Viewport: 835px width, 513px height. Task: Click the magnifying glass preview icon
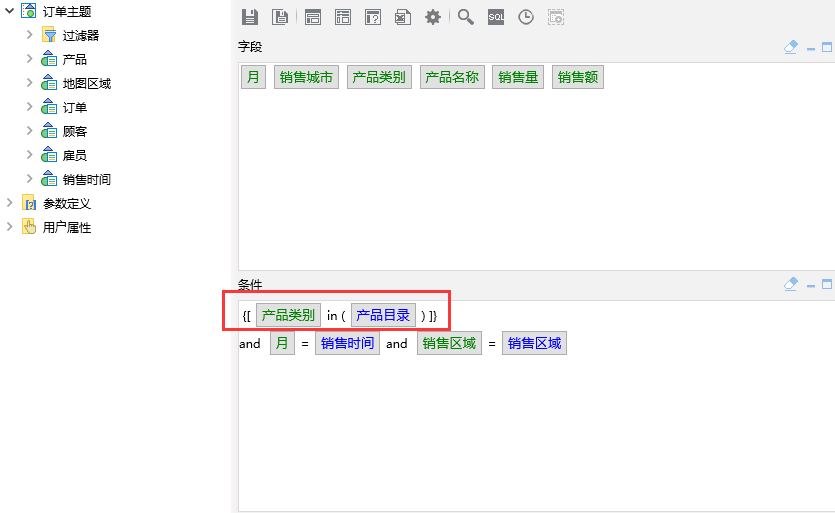(x=465, y=17)
